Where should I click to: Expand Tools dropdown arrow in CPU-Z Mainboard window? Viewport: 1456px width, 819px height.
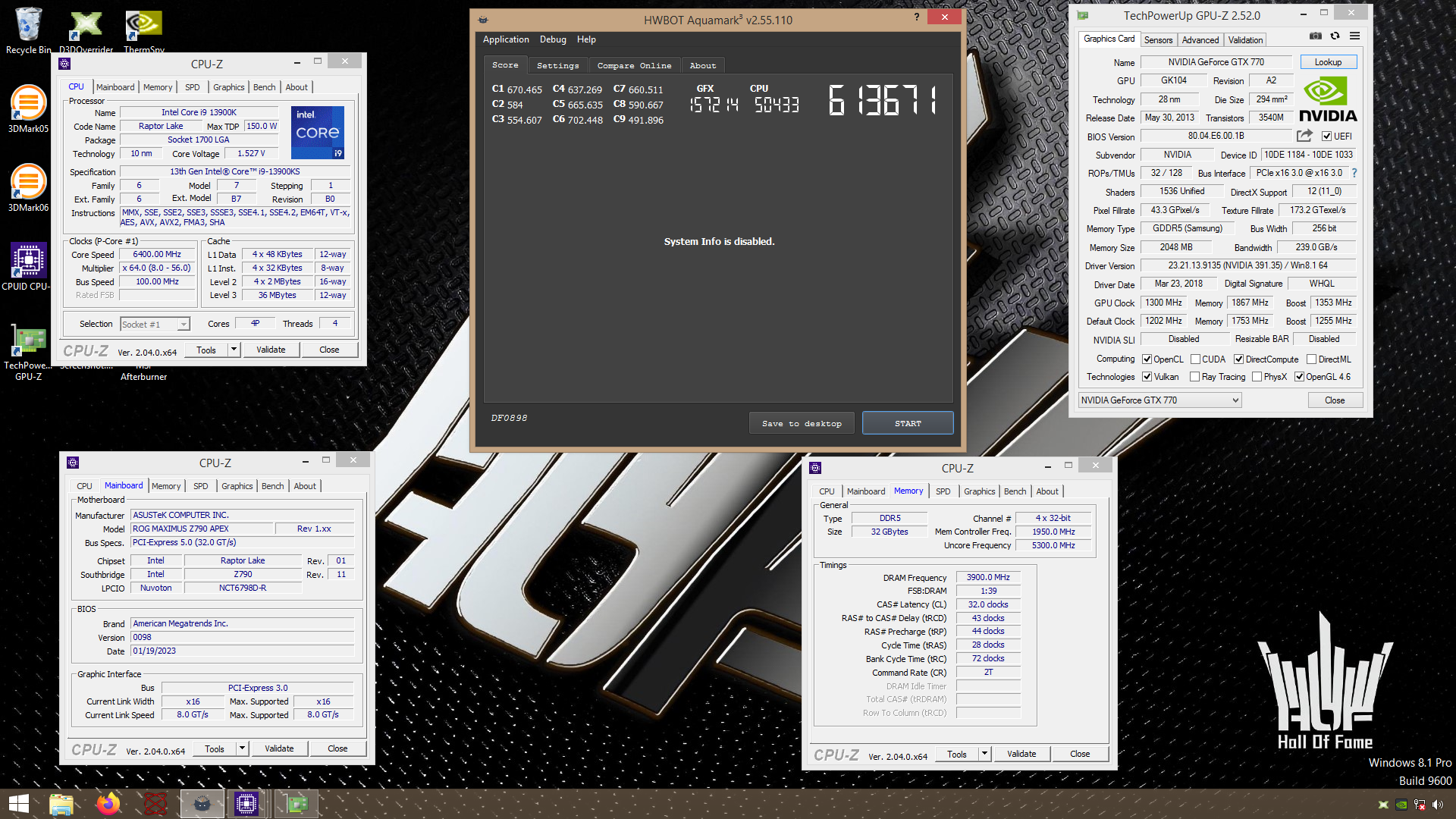click(x=242, y=748)
